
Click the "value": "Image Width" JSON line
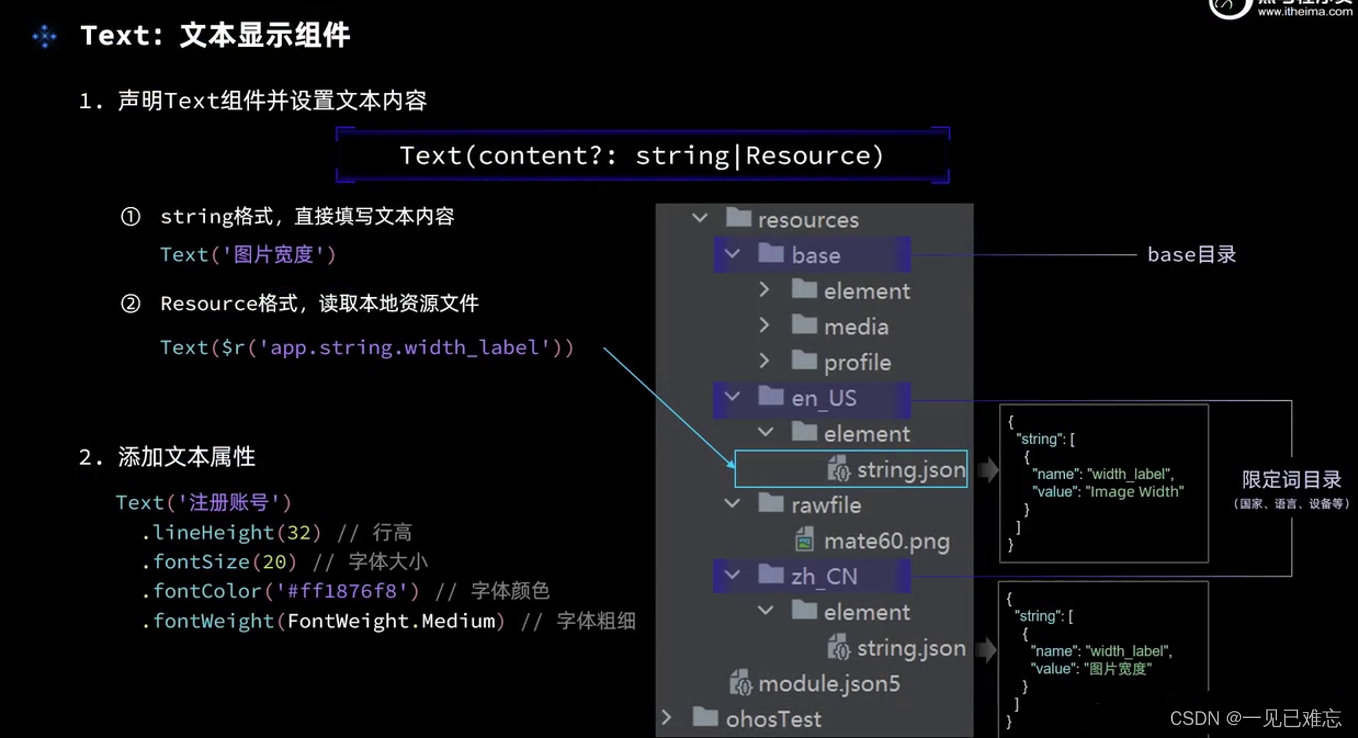(1108, 491)
